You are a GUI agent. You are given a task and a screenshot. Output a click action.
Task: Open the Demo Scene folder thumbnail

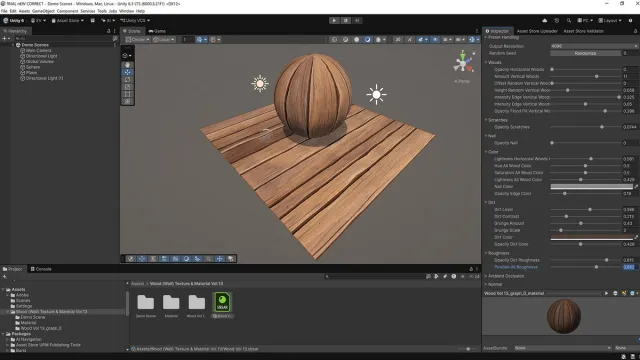[x=146, y=302]
